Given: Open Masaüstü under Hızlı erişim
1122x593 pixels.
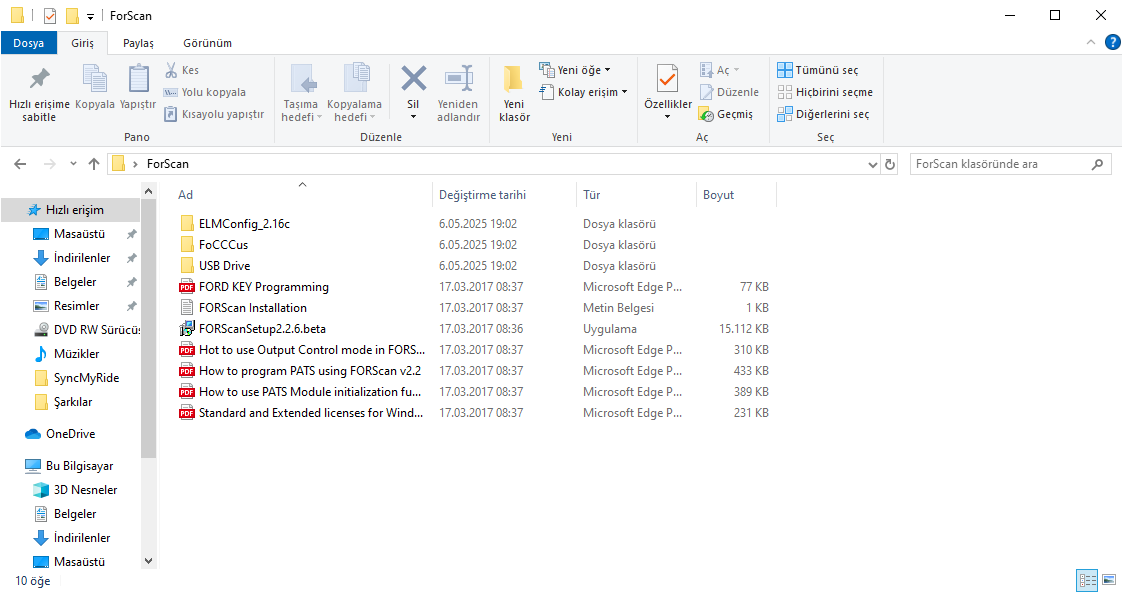Looking at the screenshot, I should (x=79, y=234).
